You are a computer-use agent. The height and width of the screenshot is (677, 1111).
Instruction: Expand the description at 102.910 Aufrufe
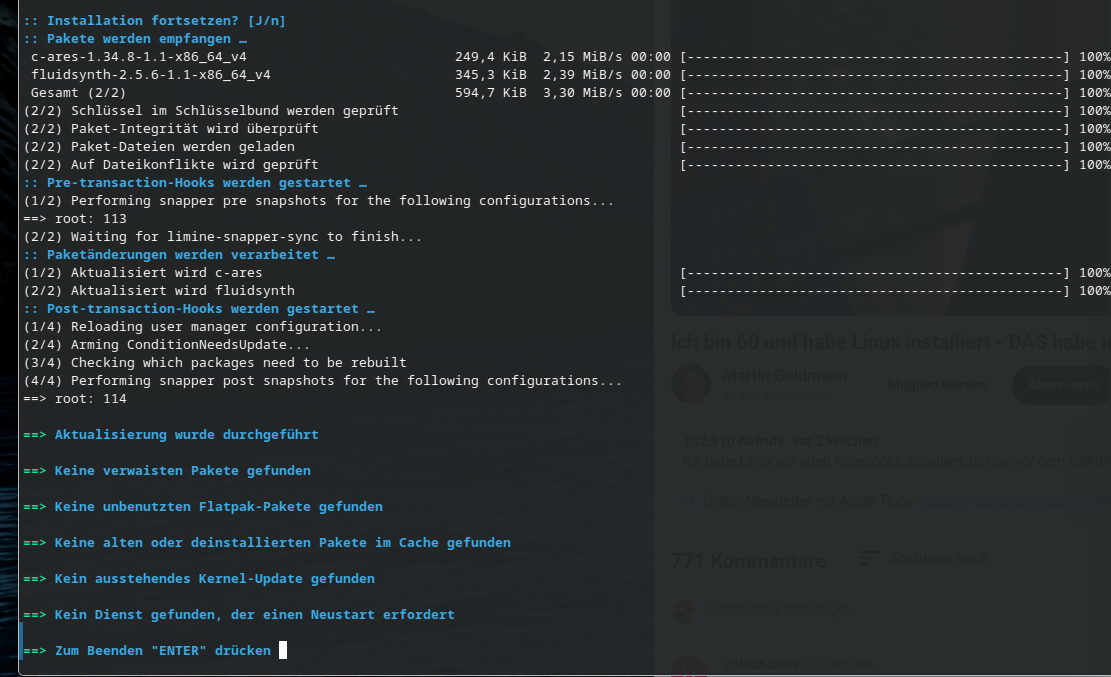pyautogui.click(x=779, y=441)
